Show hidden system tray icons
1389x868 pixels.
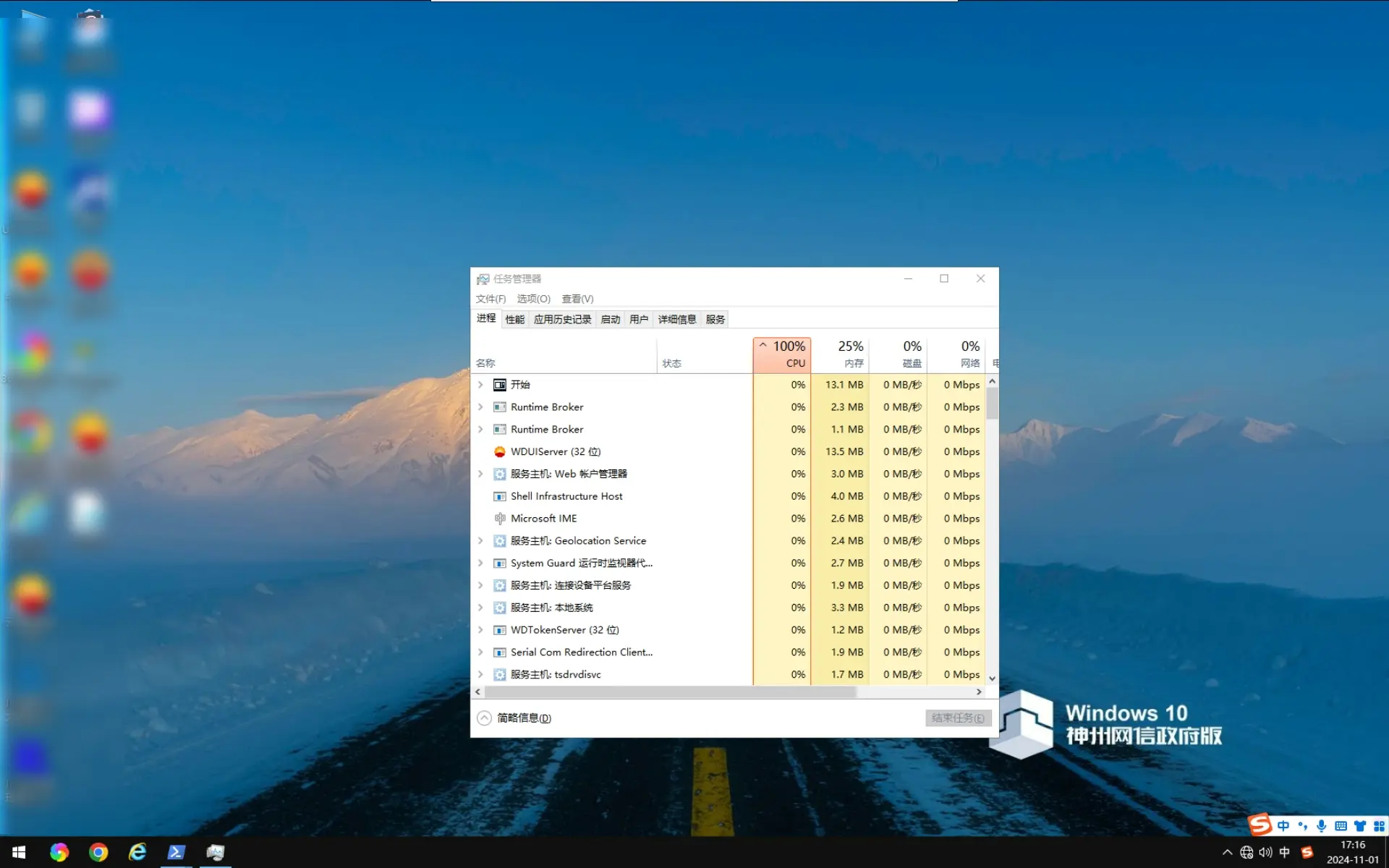pyautogui.click(x=1227, y=852)
